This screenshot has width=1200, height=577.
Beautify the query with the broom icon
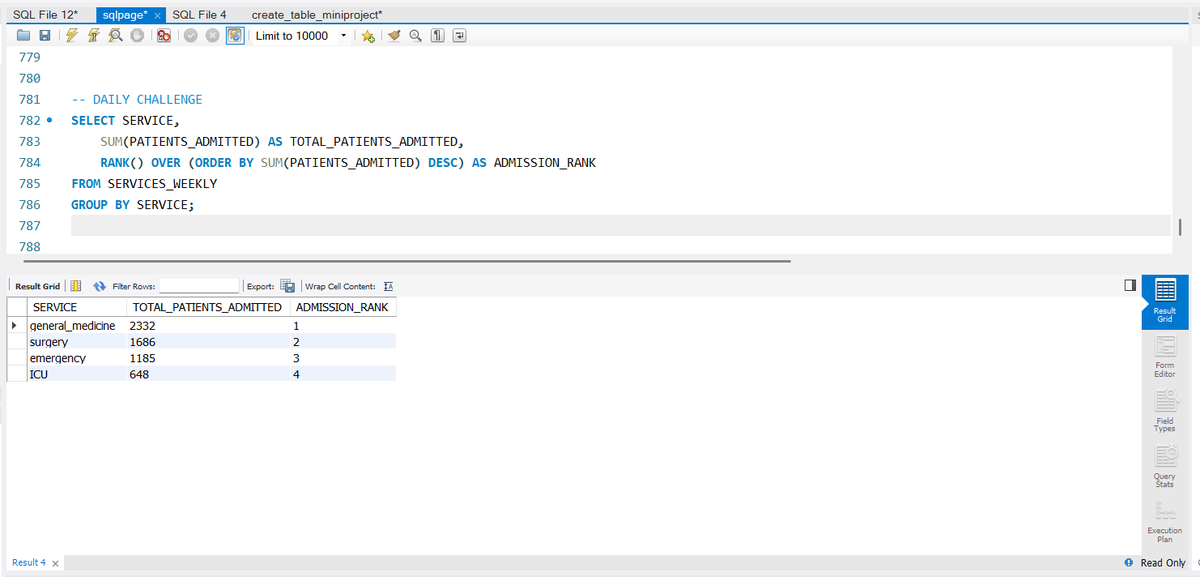tap(393, 36)
